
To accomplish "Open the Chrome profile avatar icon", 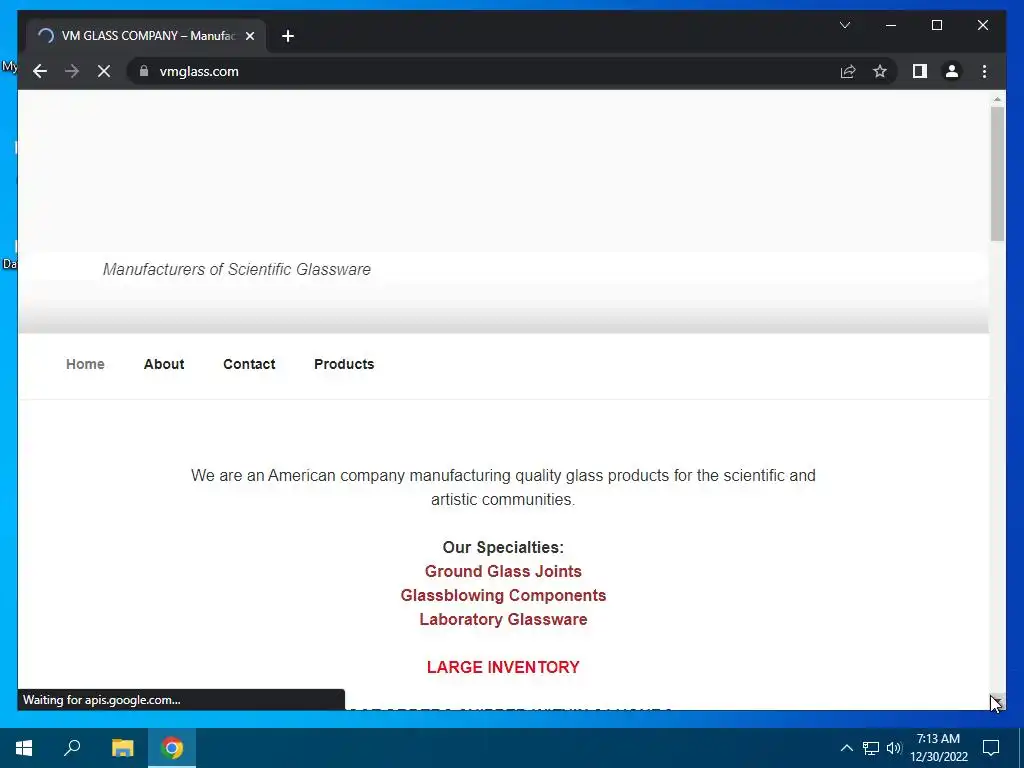I will pyautogui.click(x=952, y=71).
